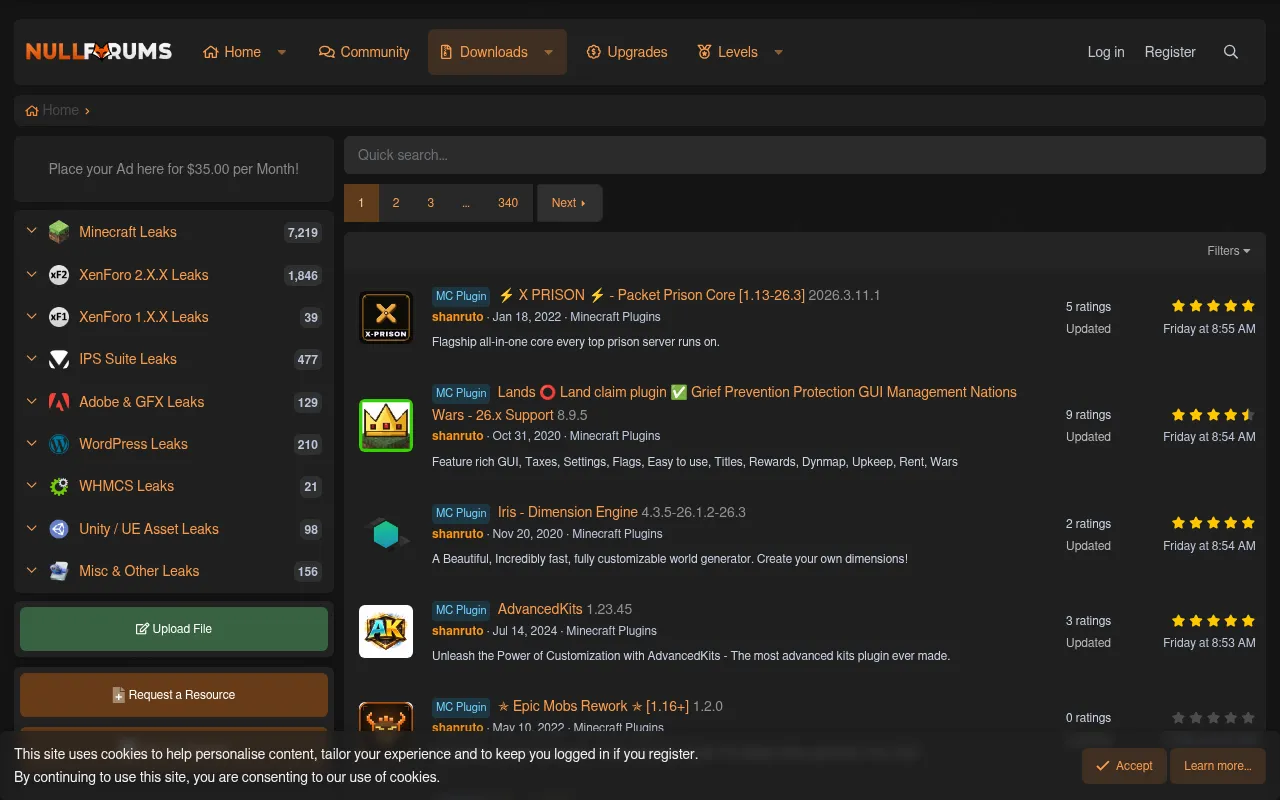Expand the Levels menu dropdown arrow
1280x800 pixels.
click(778, 52)
